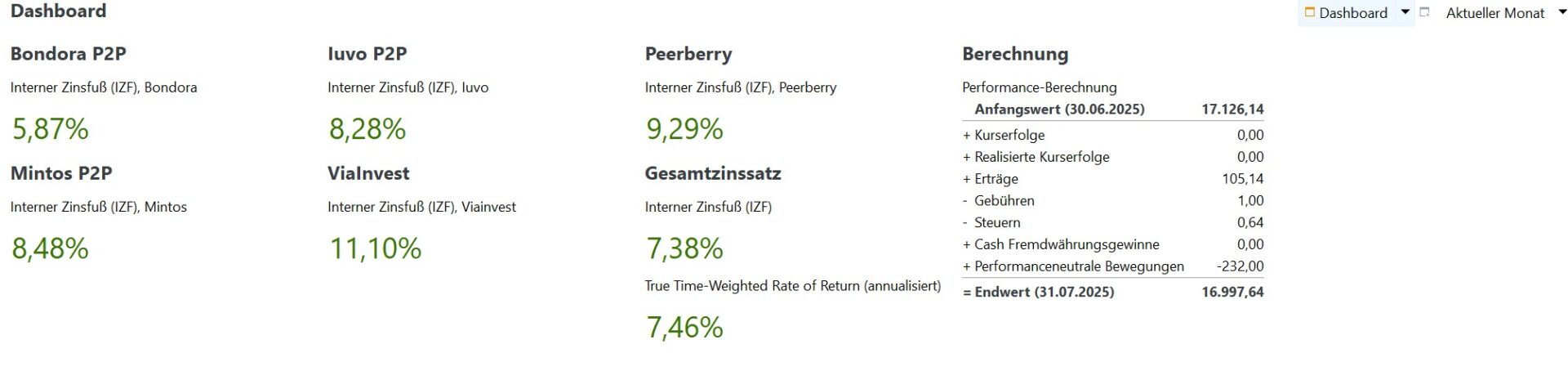Click the Berechnung column heading
Screen dimensions: 1568x371
tap(1015, 55)
